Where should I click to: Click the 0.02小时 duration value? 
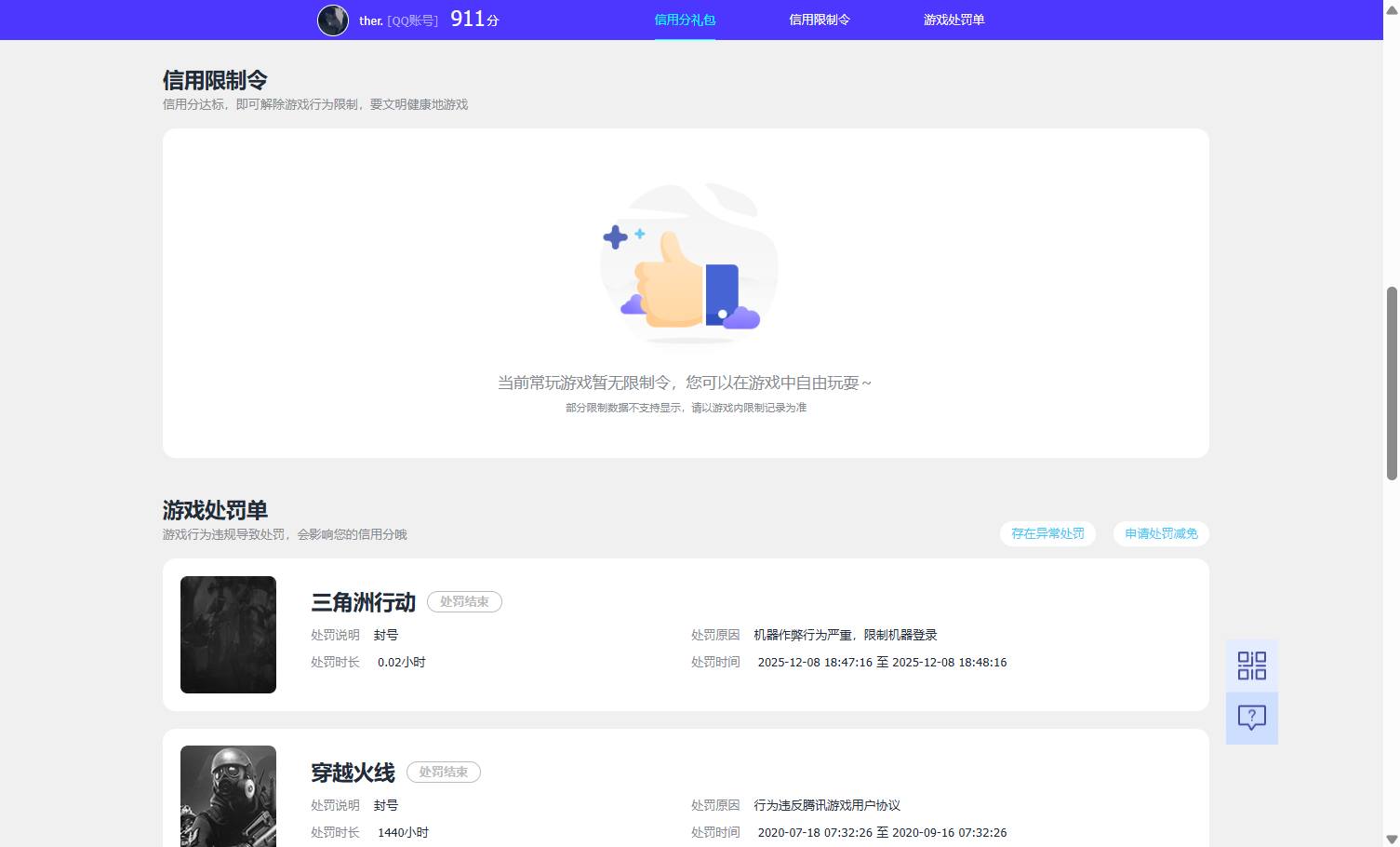[x=402, y=662]
